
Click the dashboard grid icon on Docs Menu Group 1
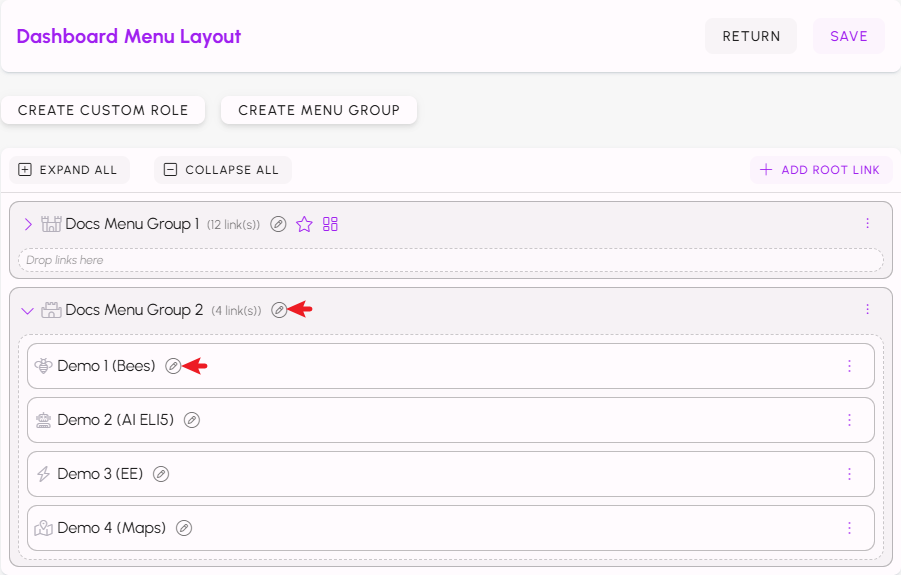(331, 224)
